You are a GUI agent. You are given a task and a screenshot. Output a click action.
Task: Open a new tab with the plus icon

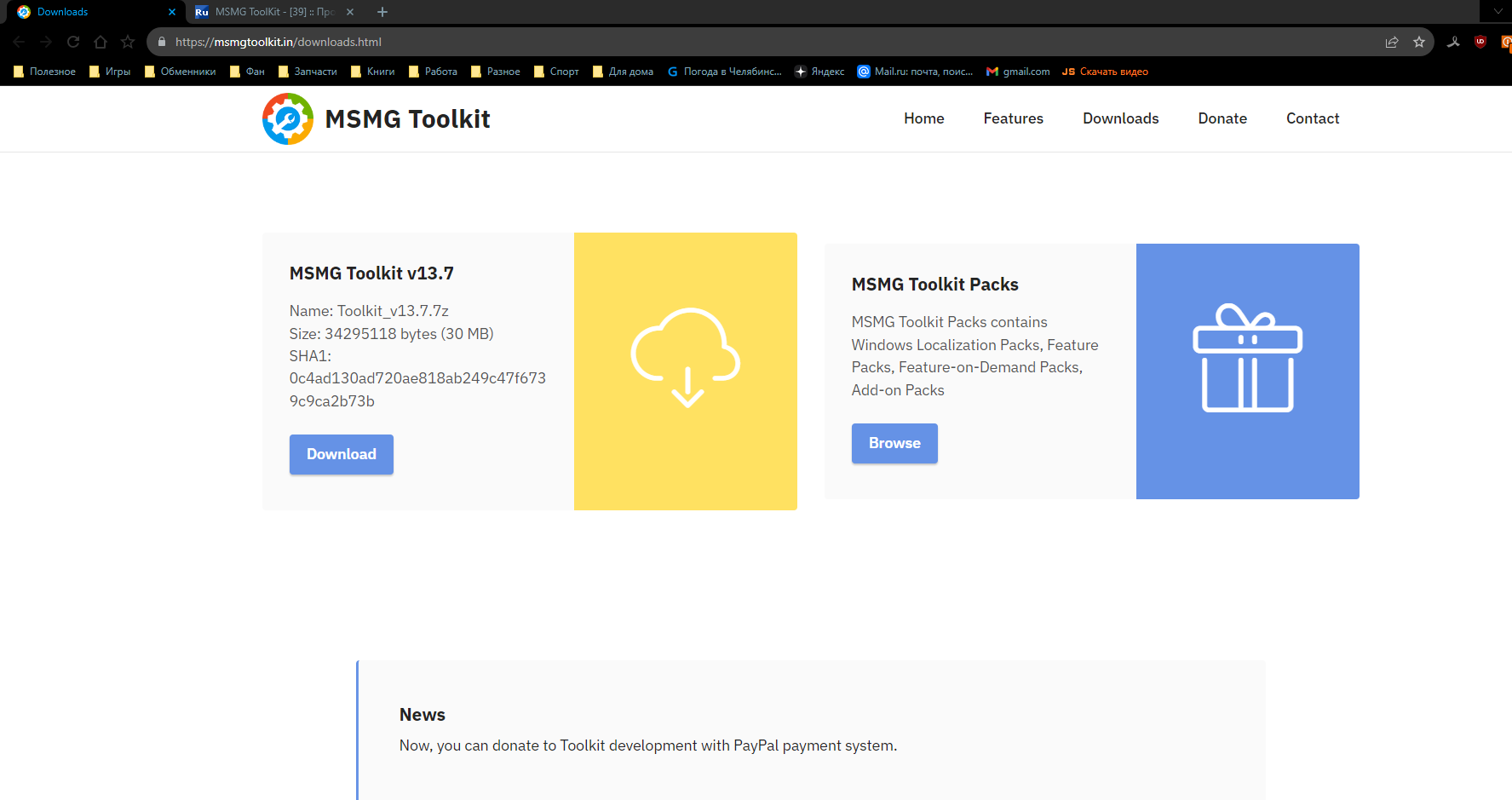(x=382, y=12)
